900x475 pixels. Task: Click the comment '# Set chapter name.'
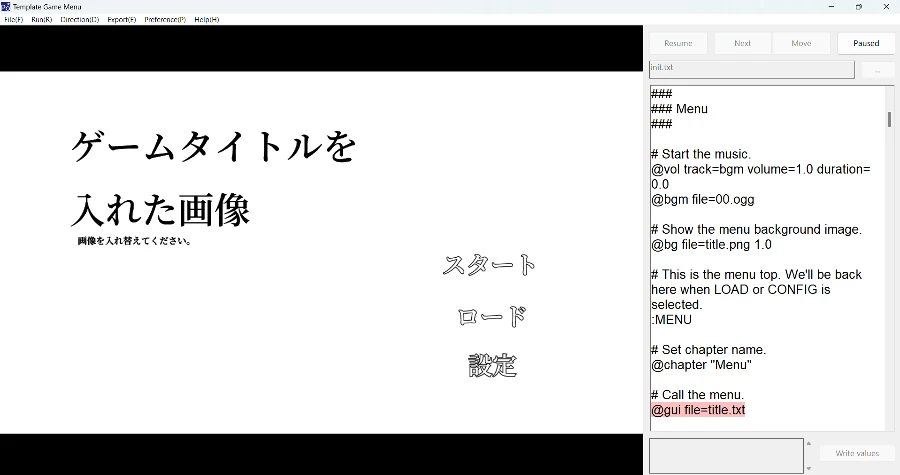pos(708,350)
